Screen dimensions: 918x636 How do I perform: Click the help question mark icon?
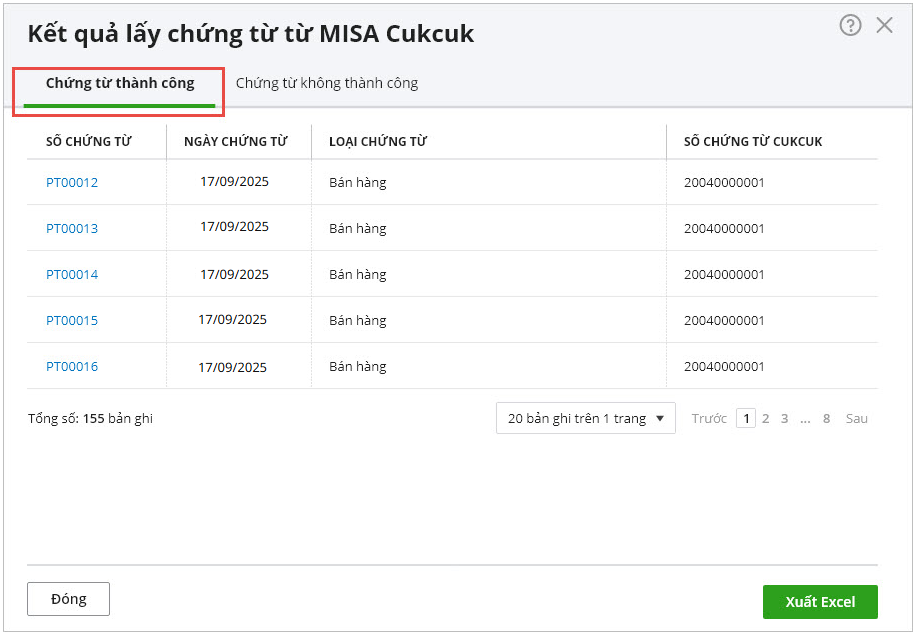(850, 26)
